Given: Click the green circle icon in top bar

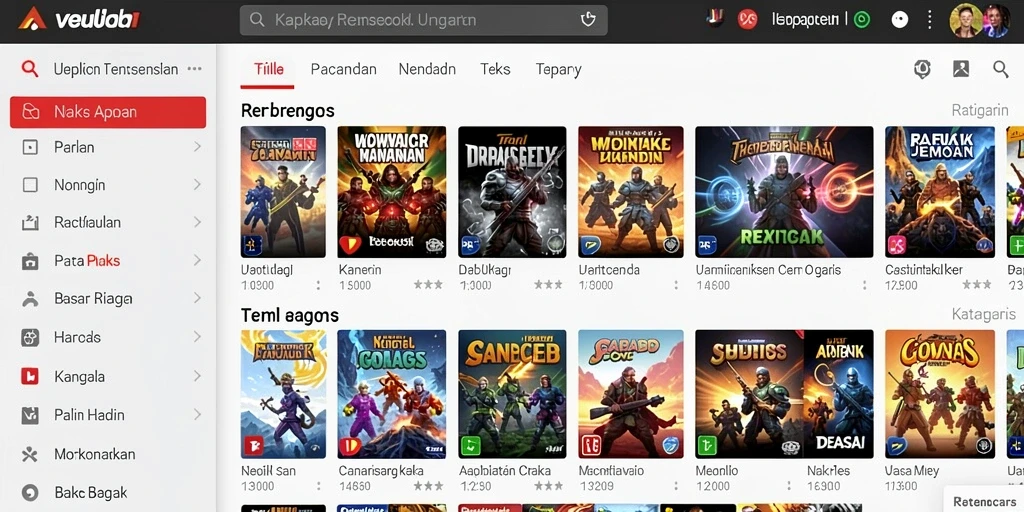Looking at the screenshot, I should 862,20.
